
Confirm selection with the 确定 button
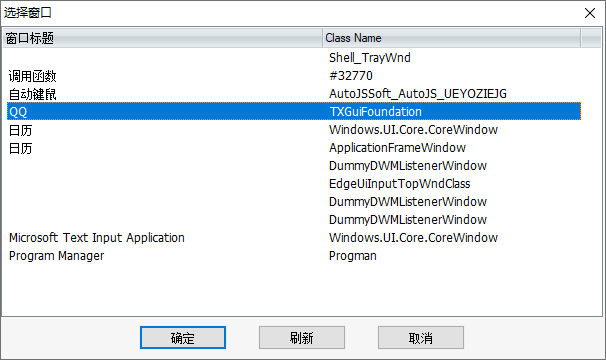[183, 338]
